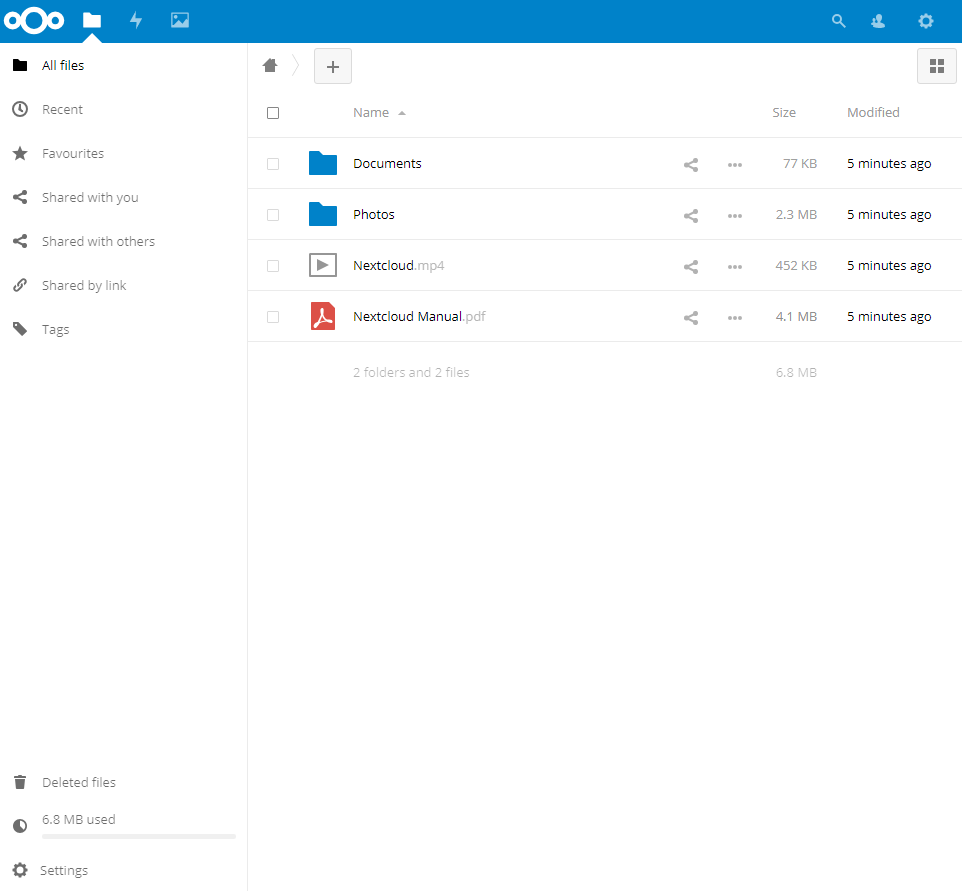
Task: Select the Nextcloud.mp4 checkbox
Action: (273, 266)
